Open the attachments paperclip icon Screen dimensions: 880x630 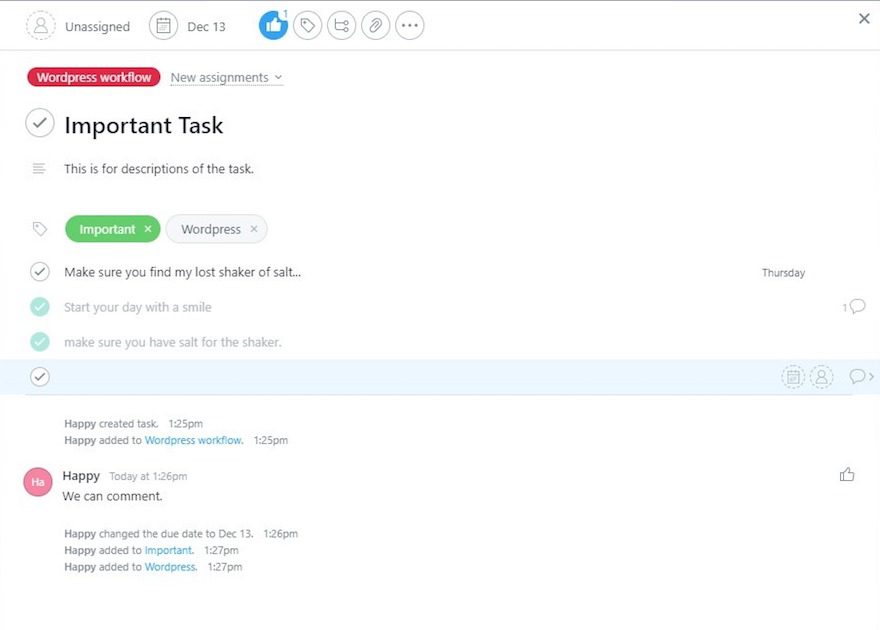point(375,25)
